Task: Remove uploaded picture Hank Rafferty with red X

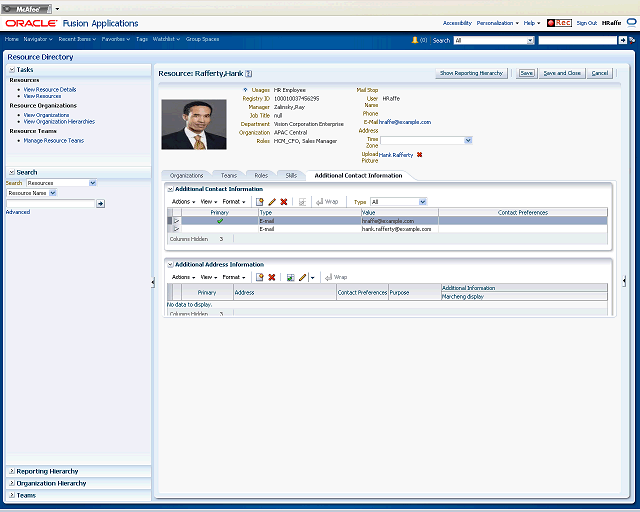Action: (x=419, y=155)
